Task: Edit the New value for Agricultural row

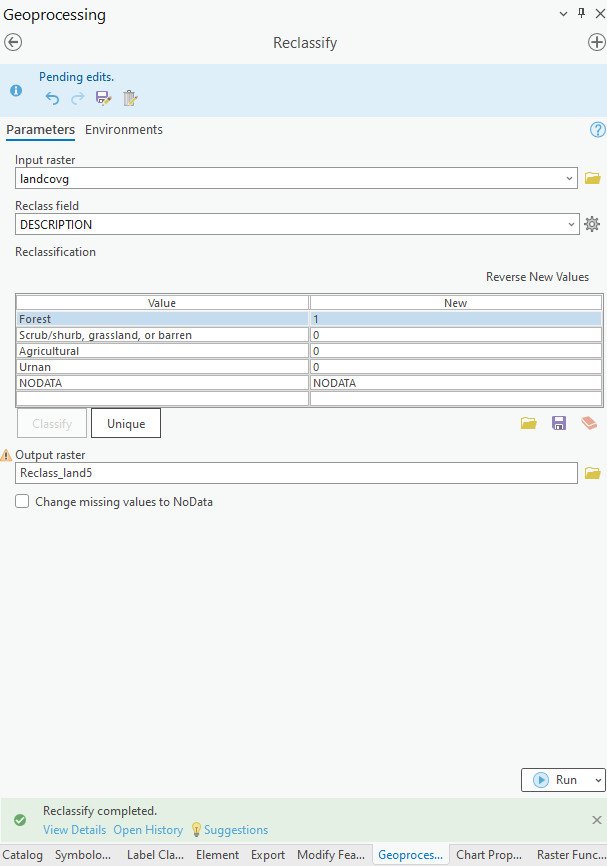Action: [x=456, y=351]
